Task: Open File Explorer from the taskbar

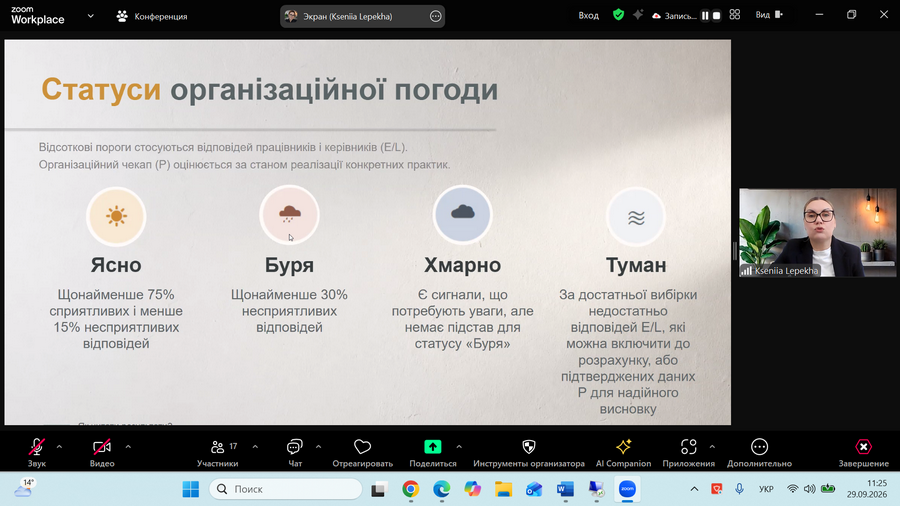Action: pyautogui.click(x=503, y=489)
